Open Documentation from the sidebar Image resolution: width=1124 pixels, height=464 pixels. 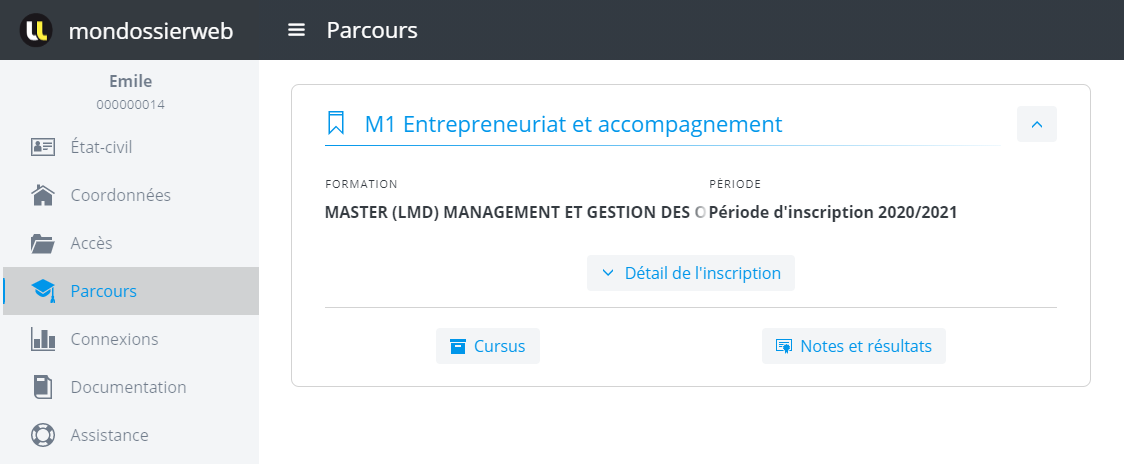128,387
